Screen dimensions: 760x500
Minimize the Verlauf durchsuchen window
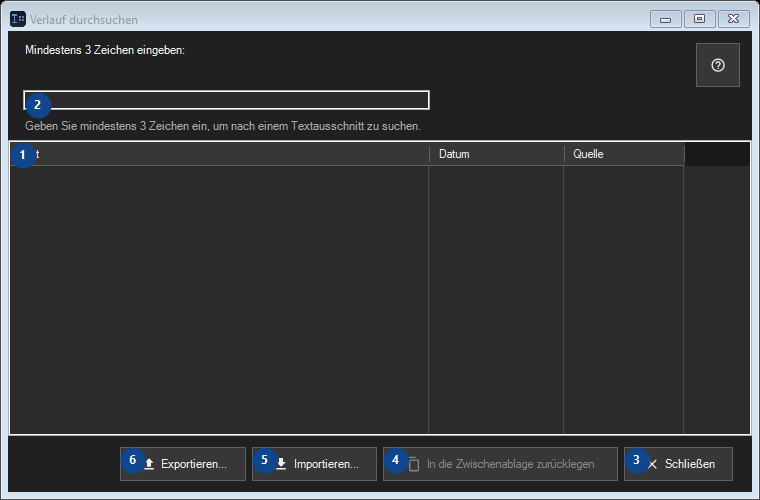point(665,19)
